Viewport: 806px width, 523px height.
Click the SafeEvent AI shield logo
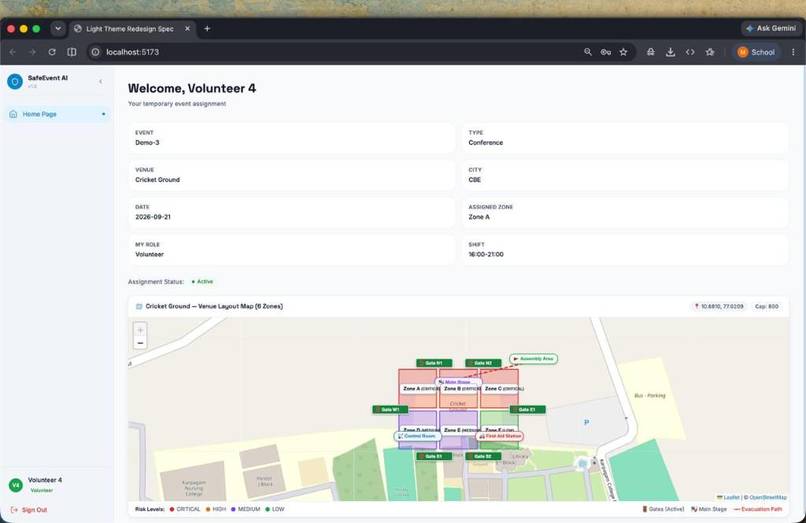coord(15,81)
